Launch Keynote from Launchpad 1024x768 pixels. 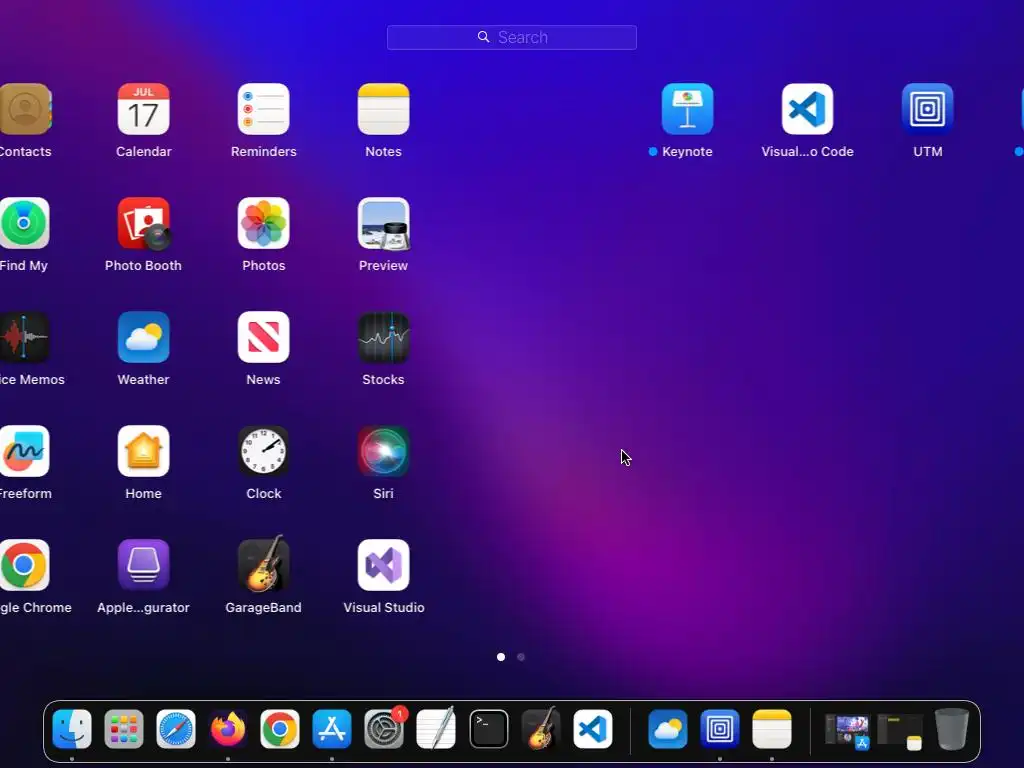tap(687, 109)
